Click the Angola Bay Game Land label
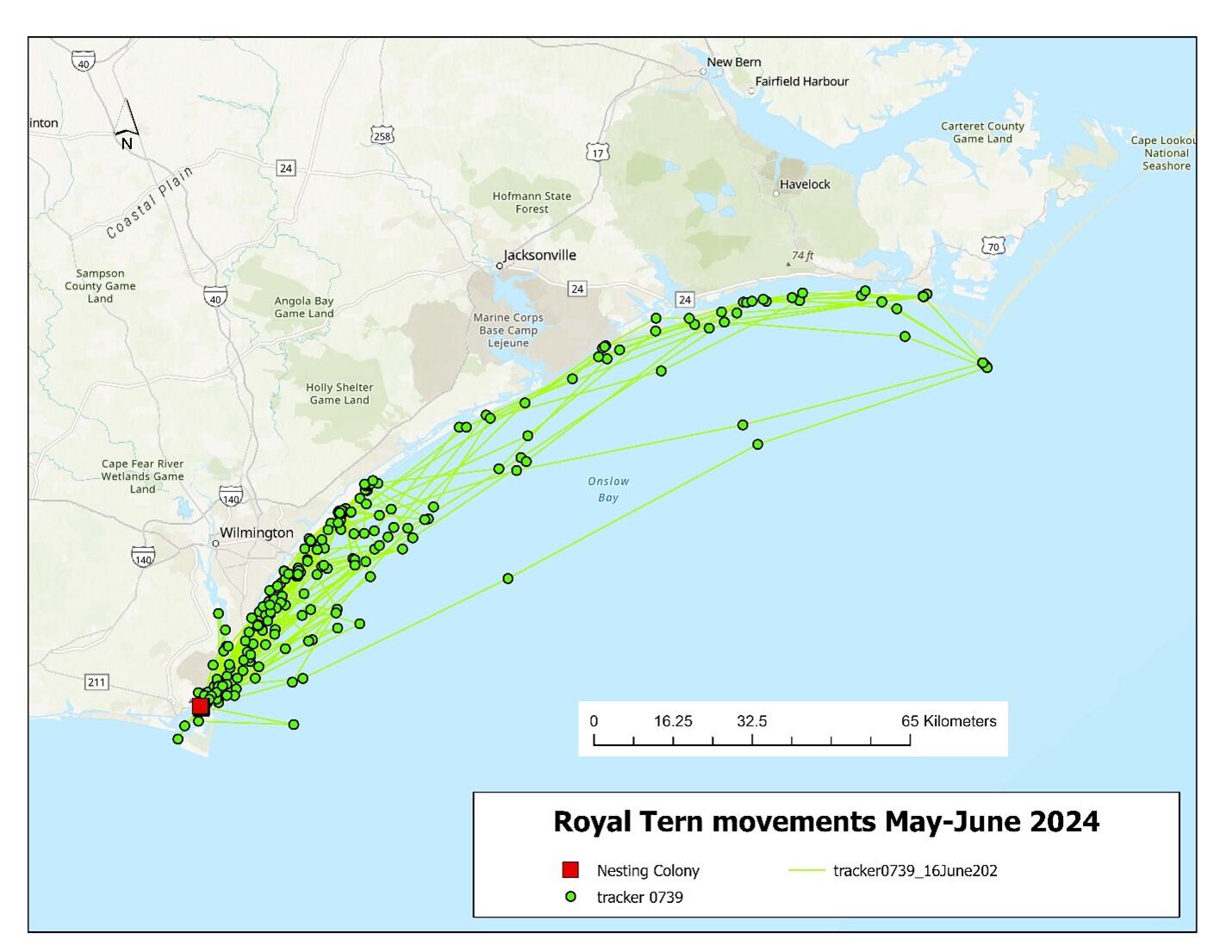The image size is (1232, 952). (304, 307)
